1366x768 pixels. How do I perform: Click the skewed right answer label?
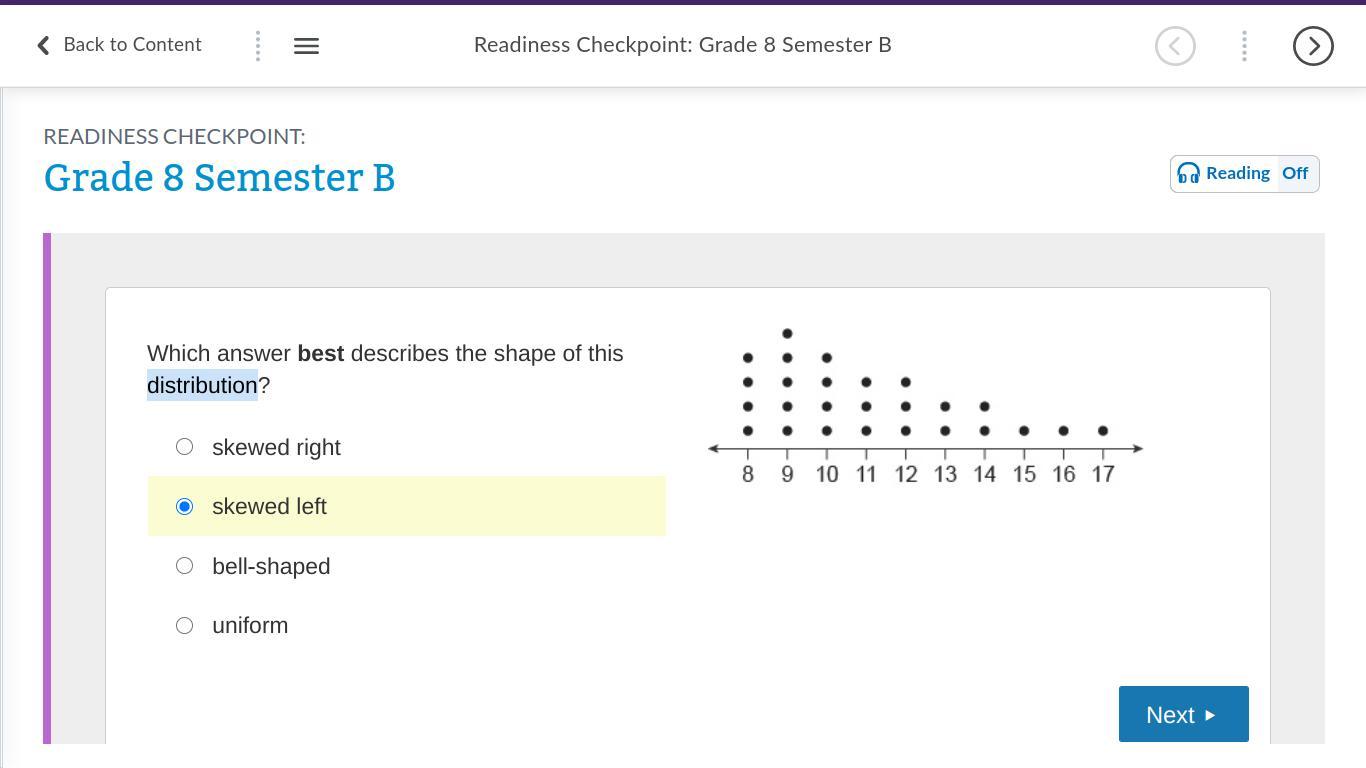click(276, 448)
